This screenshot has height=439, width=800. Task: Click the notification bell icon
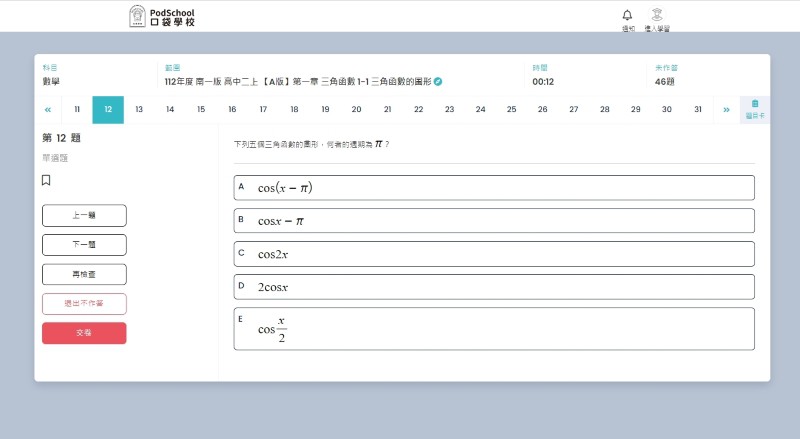click(x=627, y=15)
